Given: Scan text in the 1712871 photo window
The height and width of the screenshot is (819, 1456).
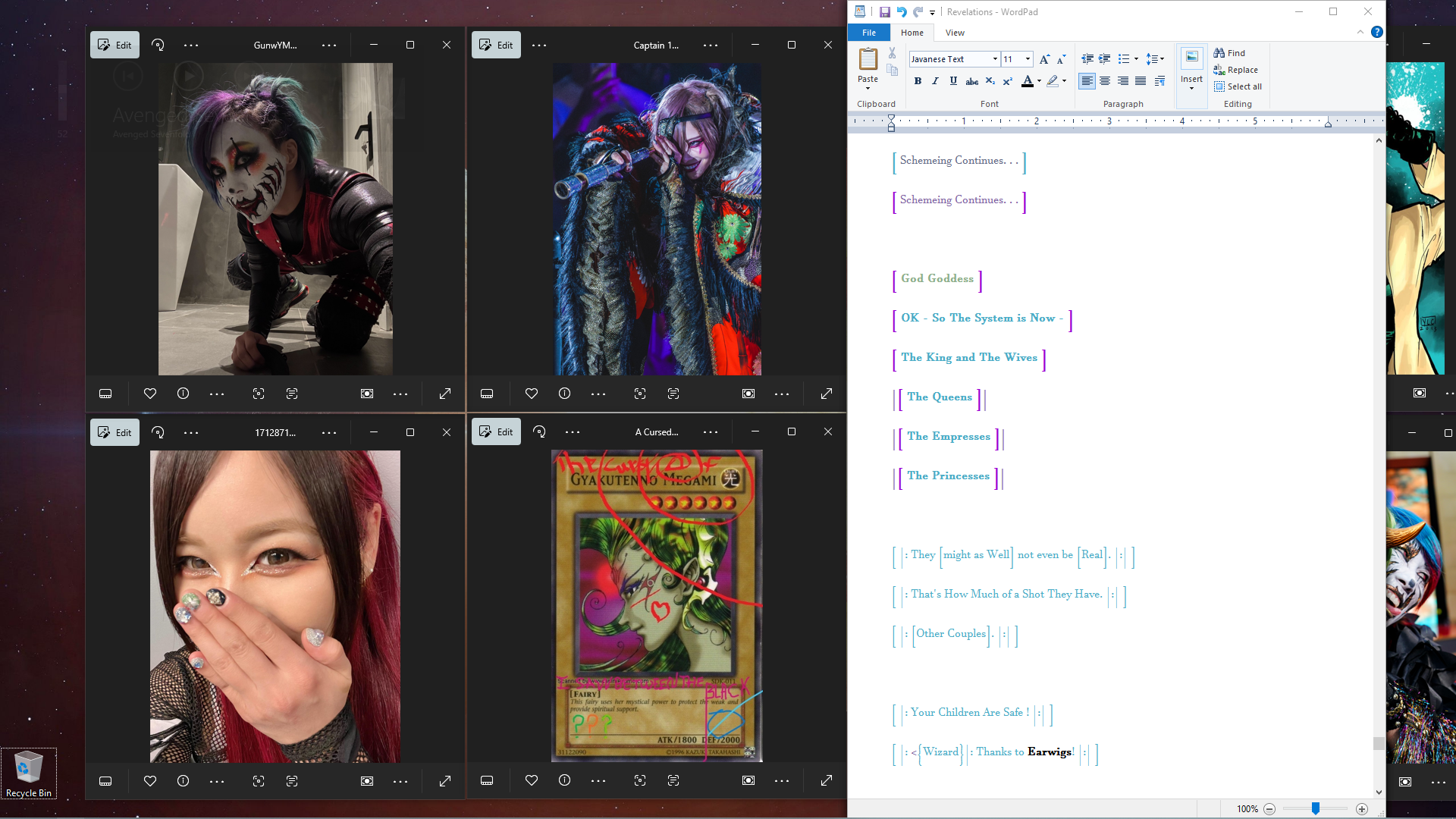Looking at the screenshot, I should (x=292, y=781).
